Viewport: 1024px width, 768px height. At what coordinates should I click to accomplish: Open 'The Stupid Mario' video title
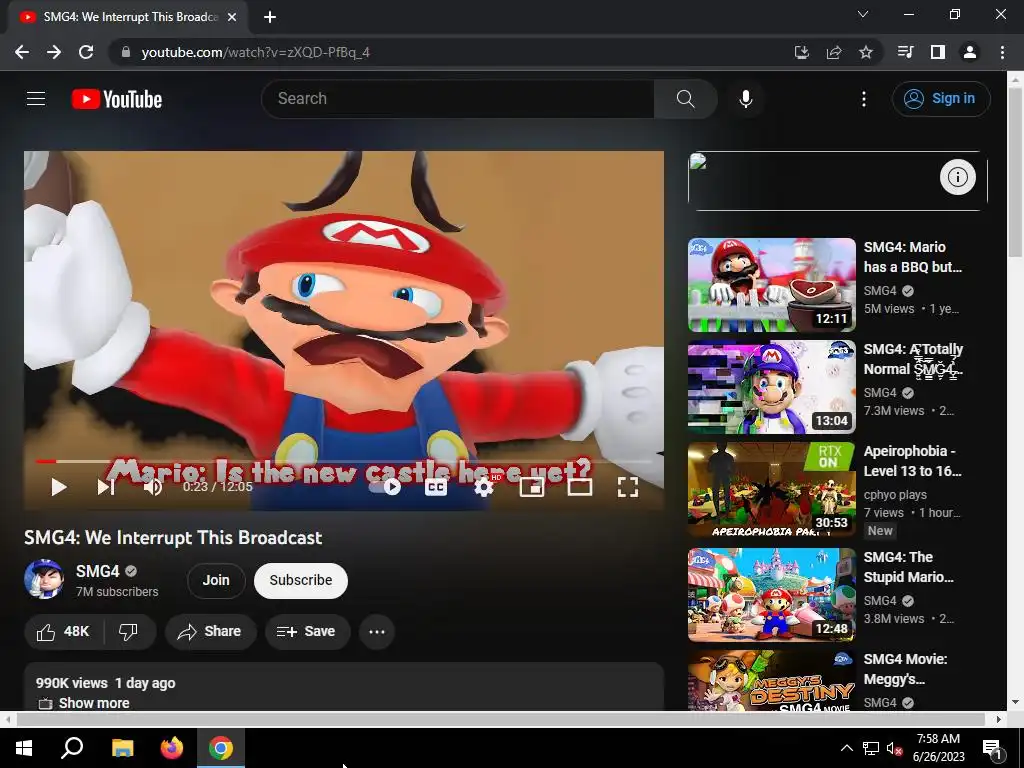[908, 567]
